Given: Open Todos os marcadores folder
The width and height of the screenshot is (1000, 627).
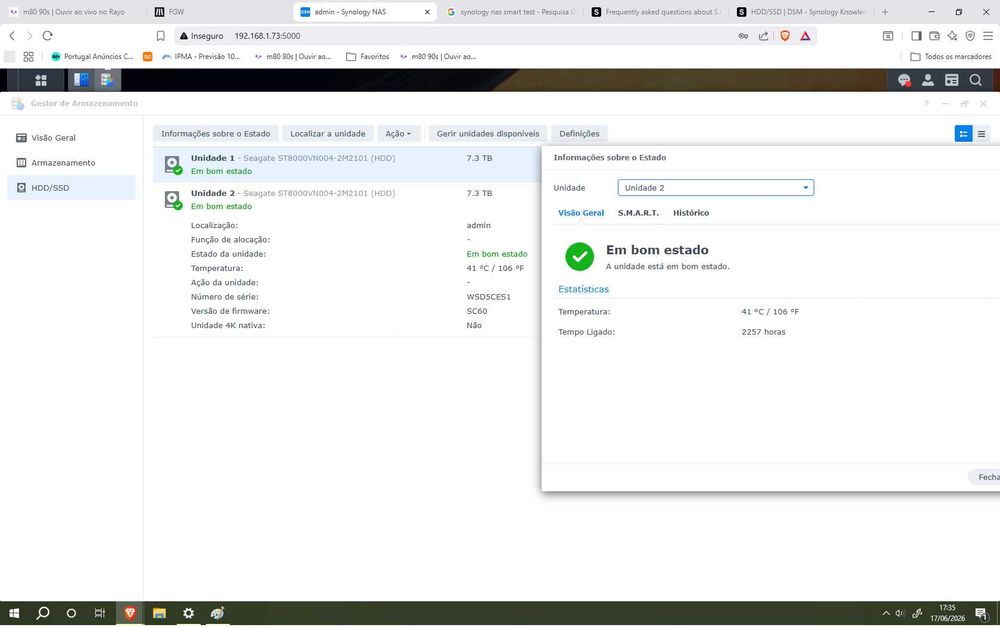Looking at the screenshot, I should (950, 56).
